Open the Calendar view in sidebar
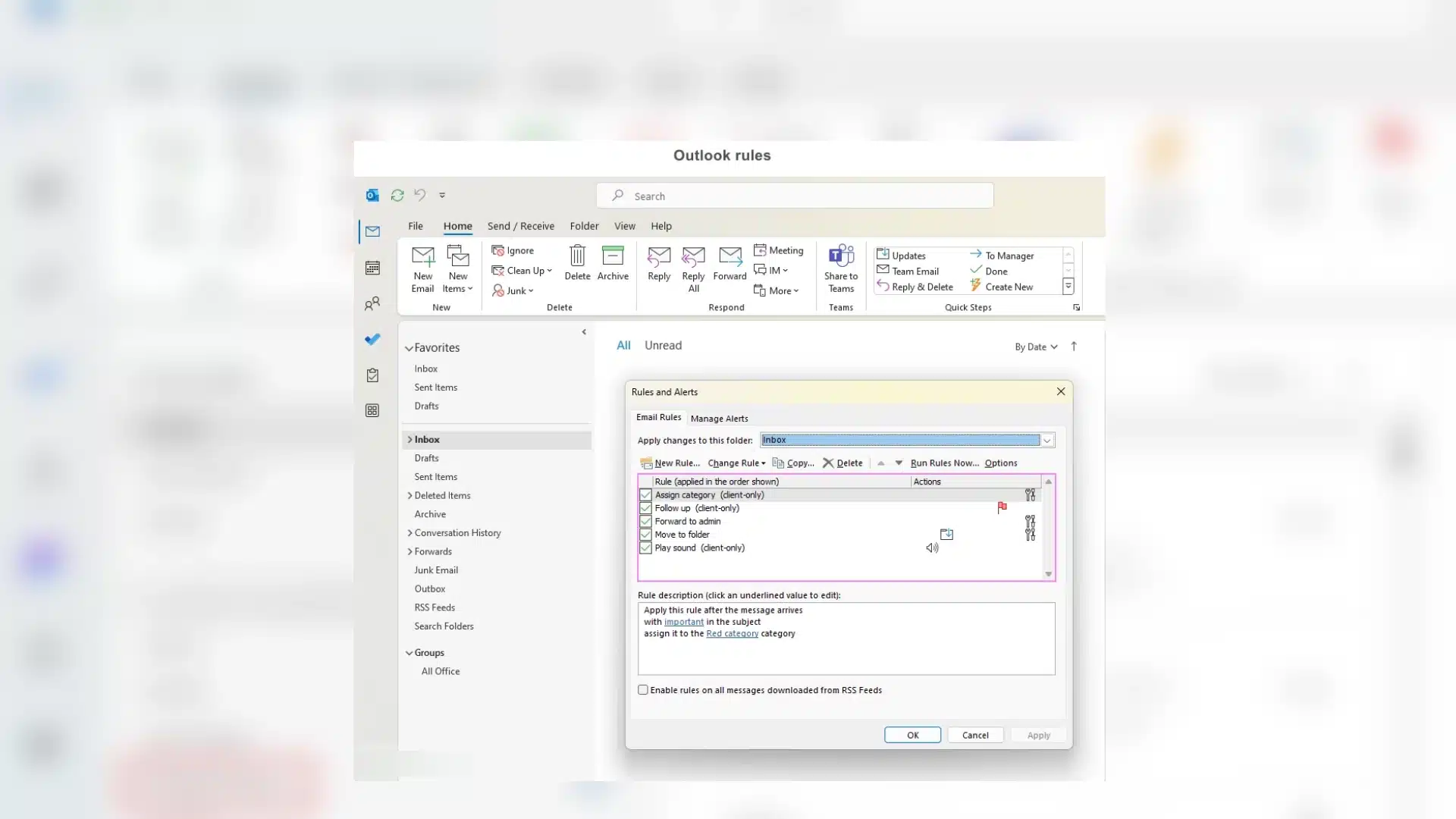Image resolution: width=1456 pixels, height=819 pixels. 372,268
